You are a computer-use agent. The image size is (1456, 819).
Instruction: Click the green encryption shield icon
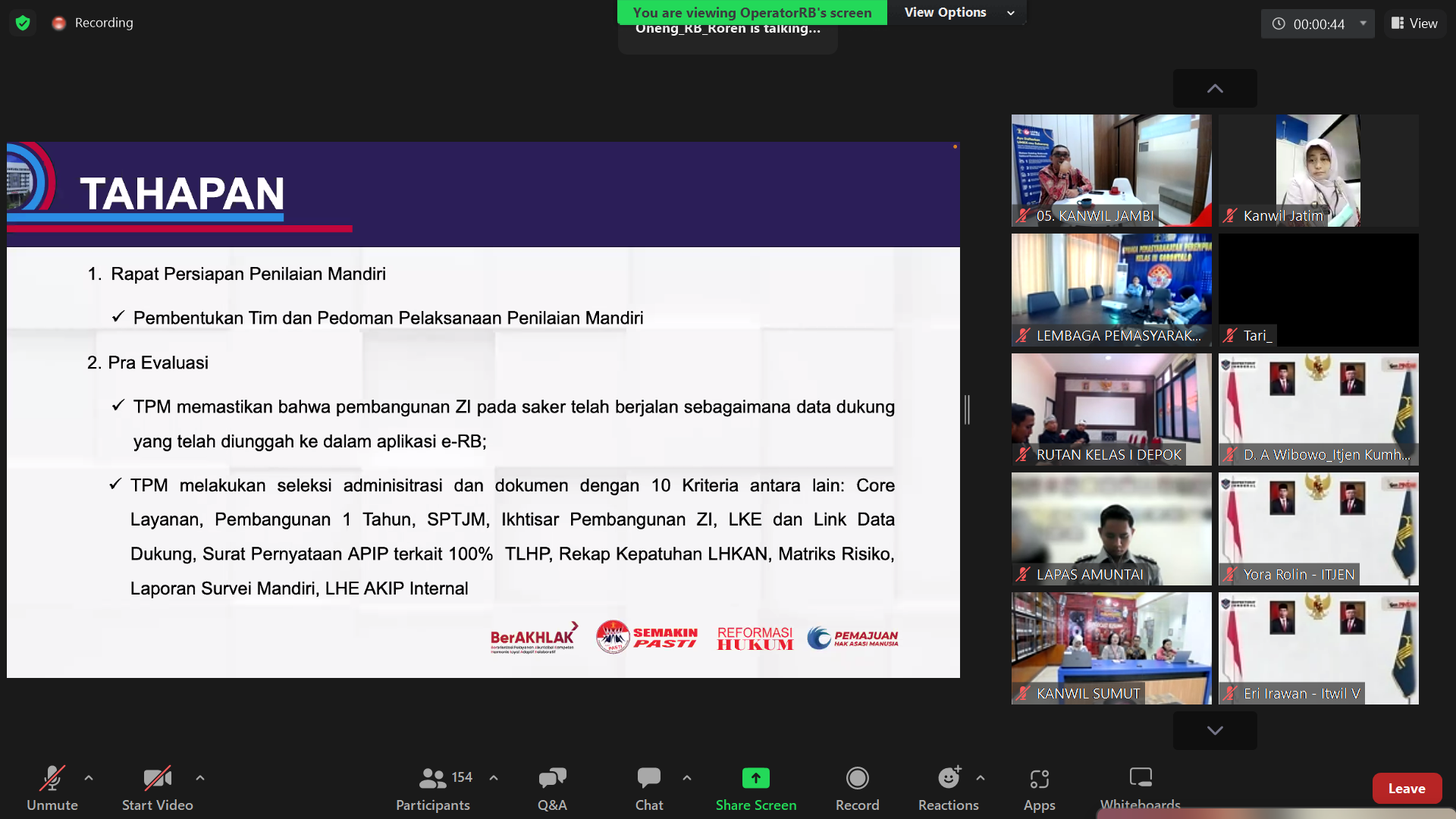pos(23,23)
